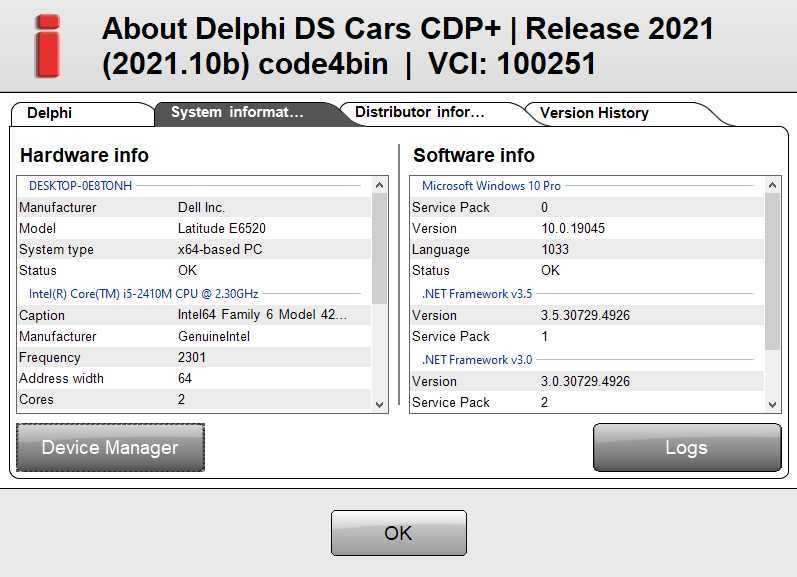
Task: Click Hardware info scroll up arrow
Action: (379, 186)
